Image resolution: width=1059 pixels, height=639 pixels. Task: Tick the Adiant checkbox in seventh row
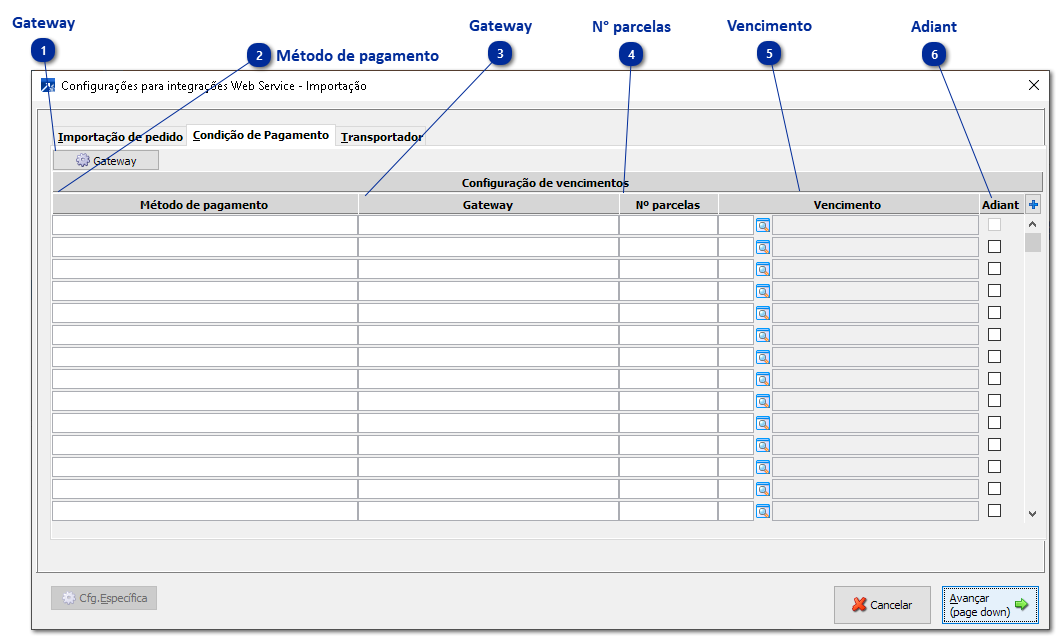pos(994,357)
